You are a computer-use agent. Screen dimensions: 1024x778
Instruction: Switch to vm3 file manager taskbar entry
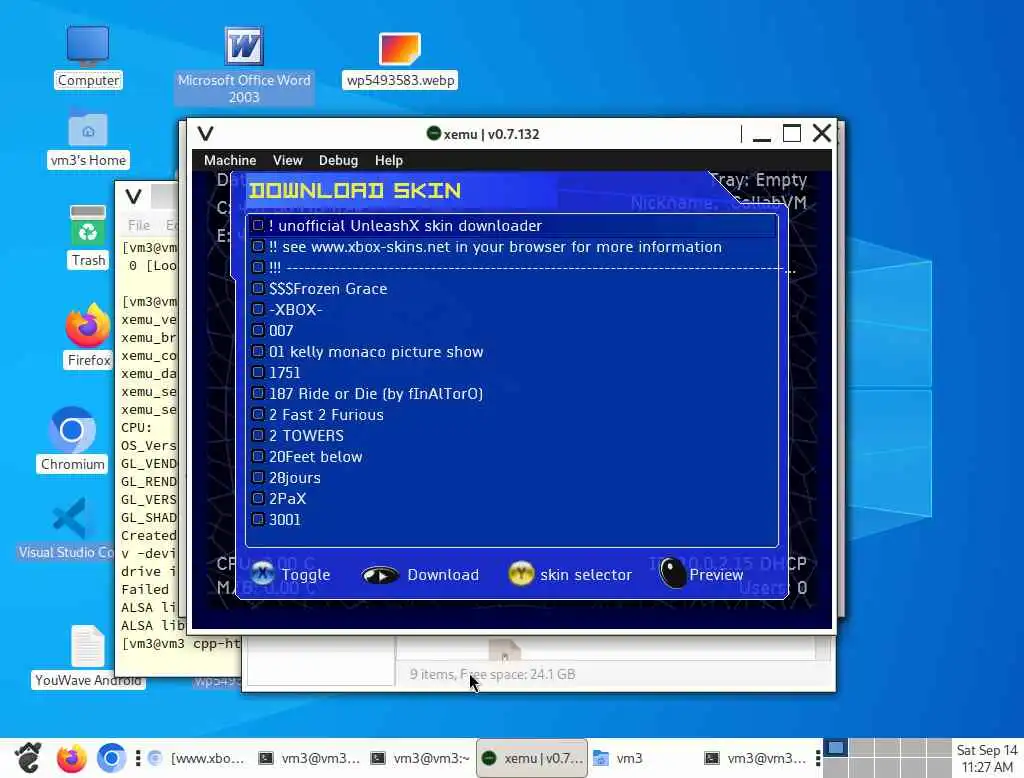(x=643, y=758)
